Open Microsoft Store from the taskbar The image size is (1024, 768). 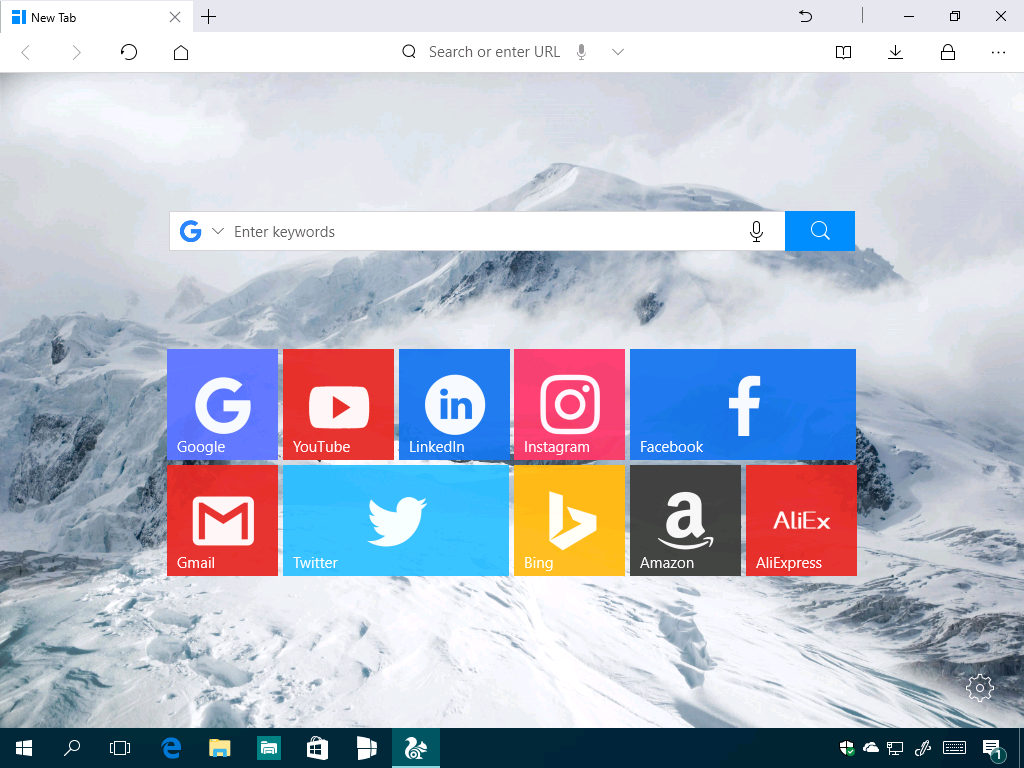pos(317,748)
